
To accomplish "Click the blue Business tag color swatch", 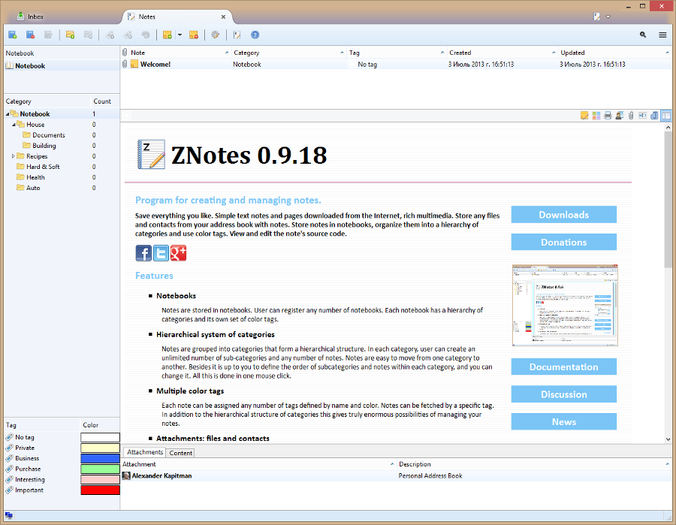I will tap(100, 459).
